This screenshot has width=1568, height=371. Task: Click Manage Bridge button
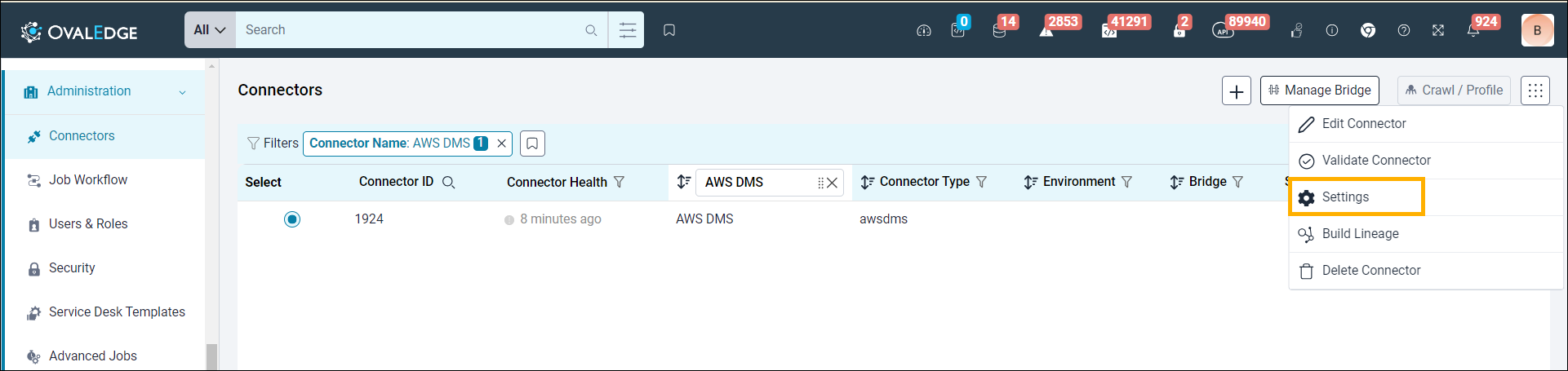click(1319, 91)
